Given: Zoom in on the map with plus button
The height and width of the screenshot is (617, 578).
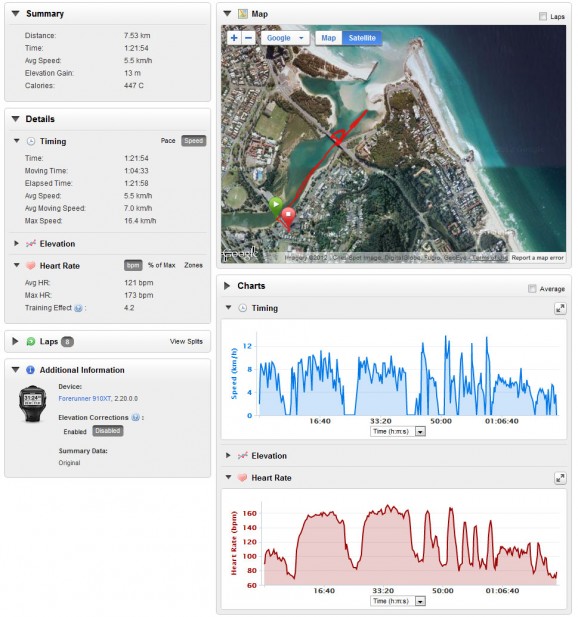Looking at the screenshot, I should [x=234, y=38].
